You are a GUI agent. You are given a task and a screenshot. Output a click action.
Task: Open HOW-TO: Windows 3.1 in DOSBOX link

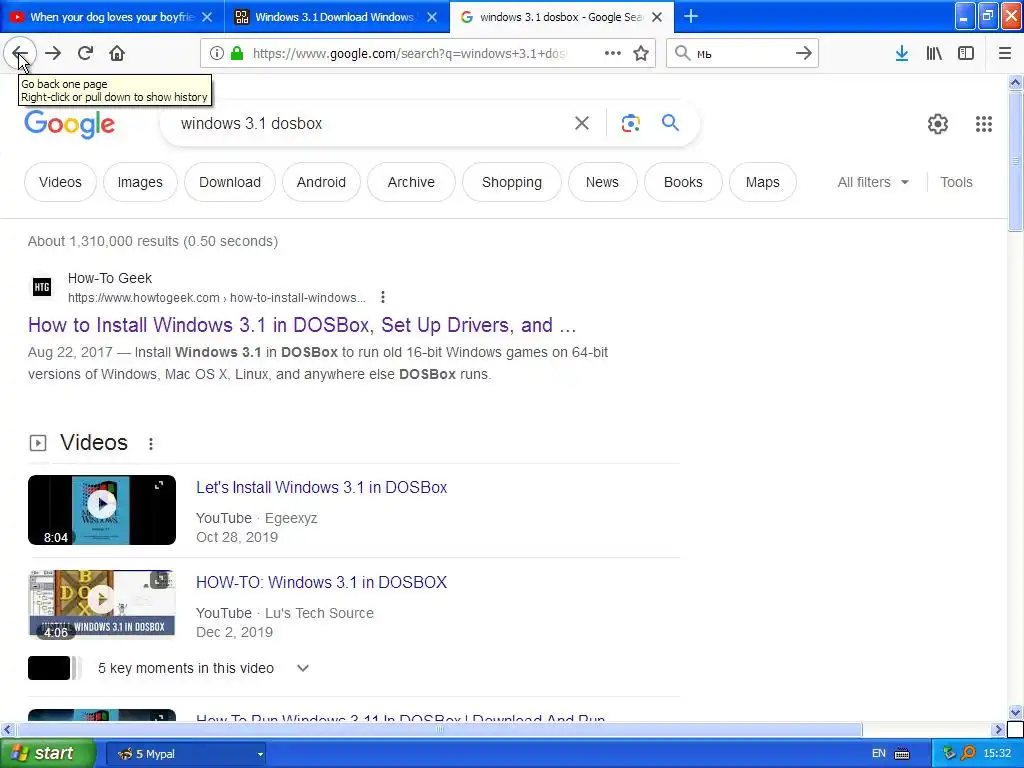321,583
